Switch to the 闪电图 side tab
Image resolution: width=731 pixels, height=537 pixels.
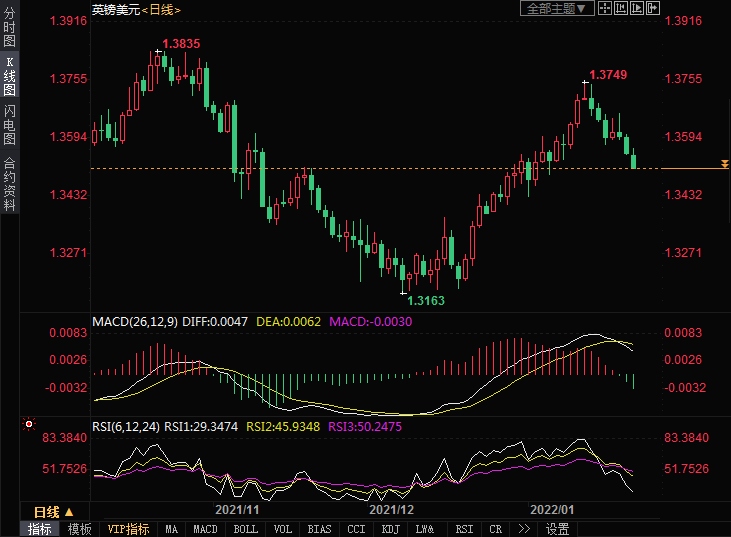point(10,124)
